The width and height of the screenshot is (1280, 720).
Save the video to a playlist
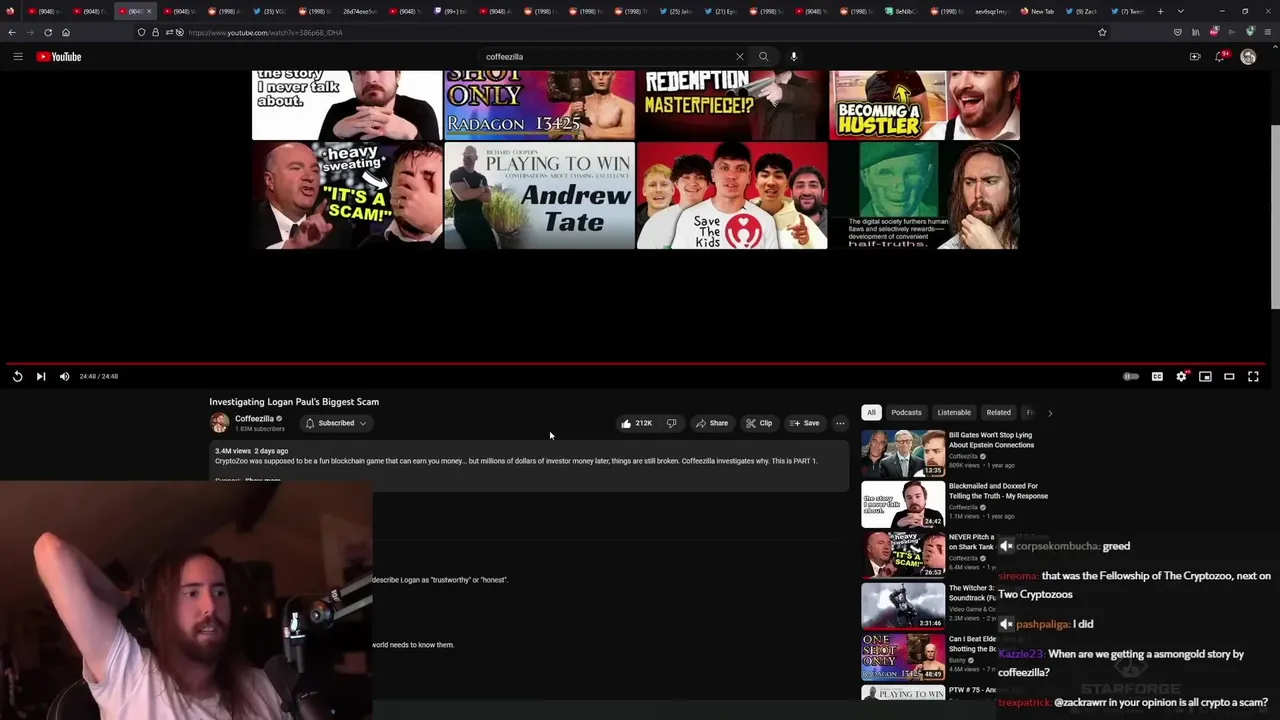click(805, 423)
